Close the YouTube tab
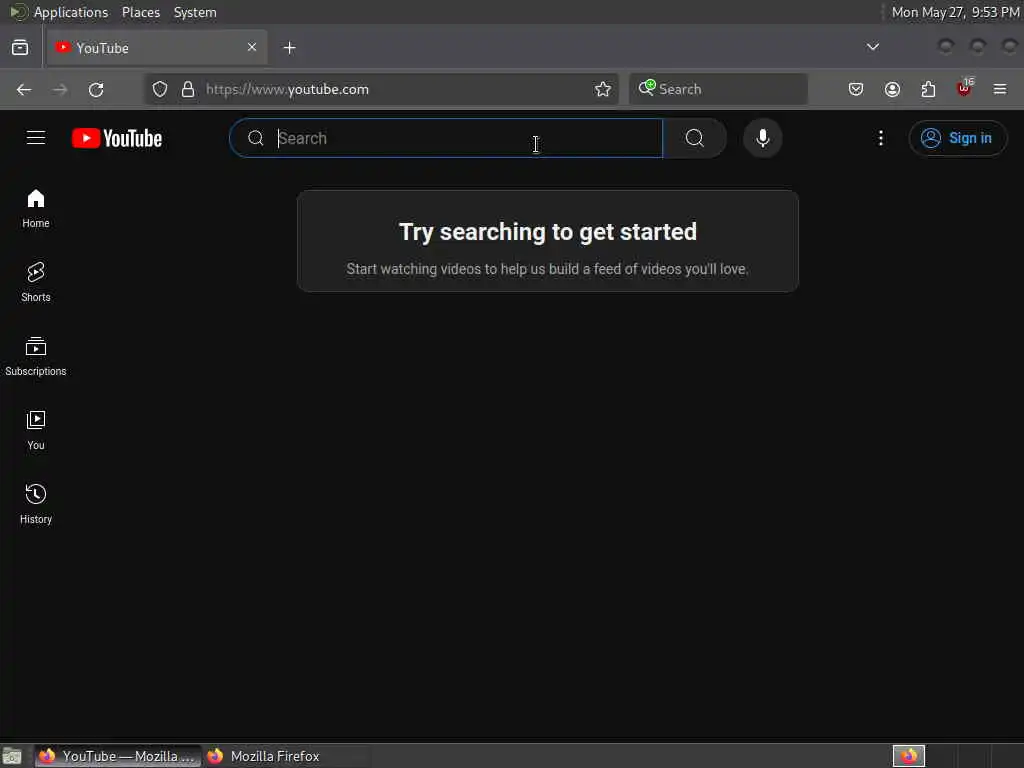Image resolution: width=1024 pixels, height=768 pixels. point(252,47)
